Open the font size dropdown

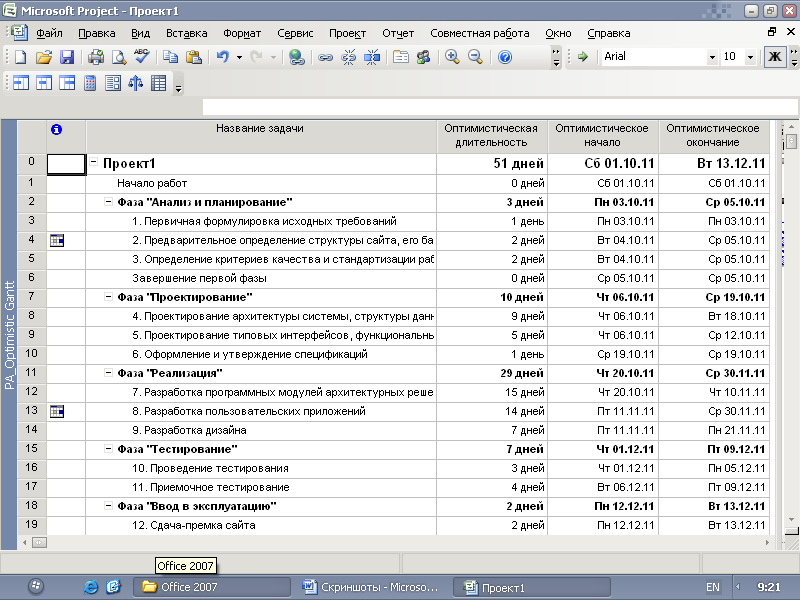coord(751,57)
